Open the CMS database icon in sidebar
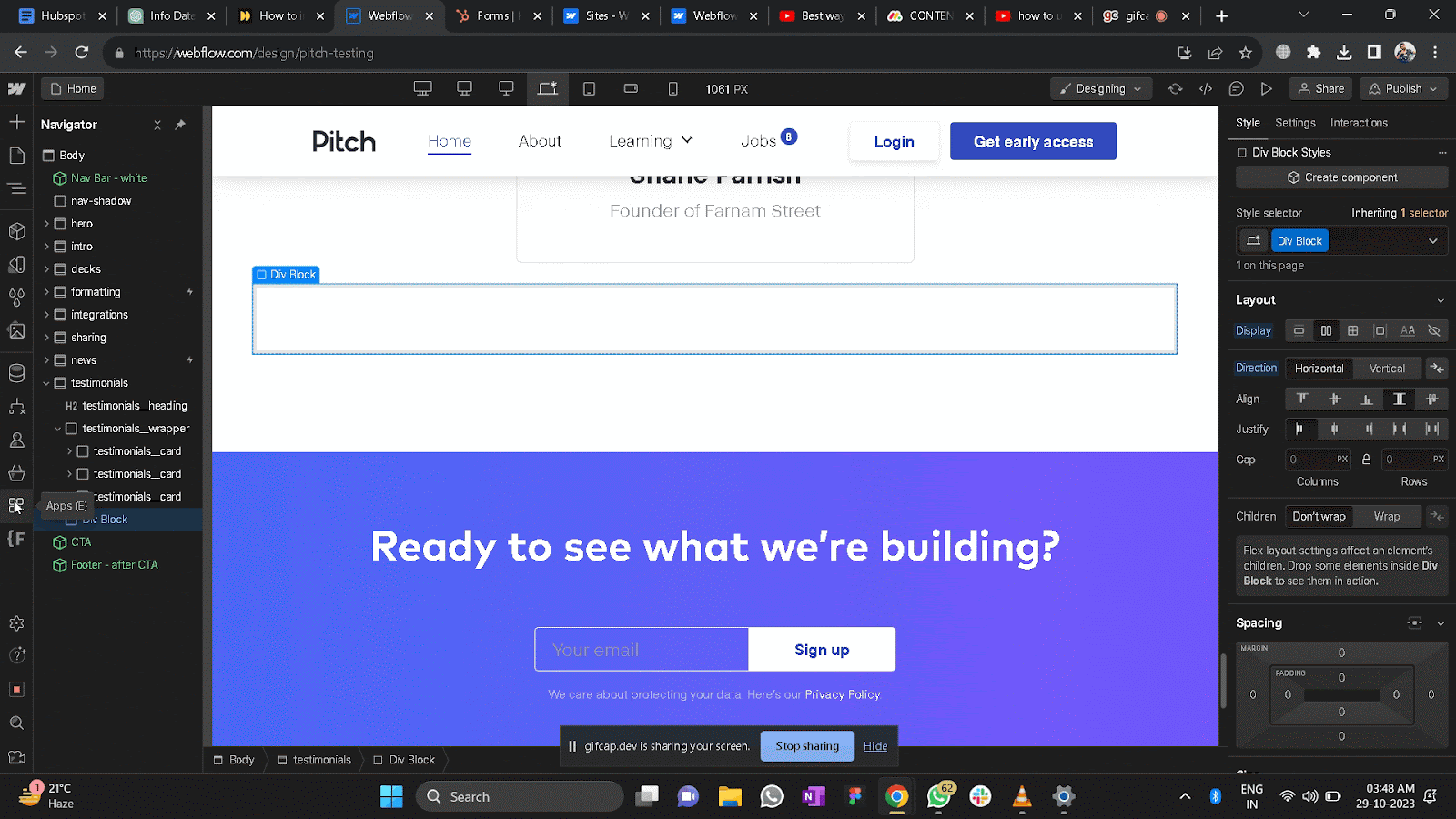This screenshot has height=819, width=1456. pyautogui.click(x=16, y=373)
